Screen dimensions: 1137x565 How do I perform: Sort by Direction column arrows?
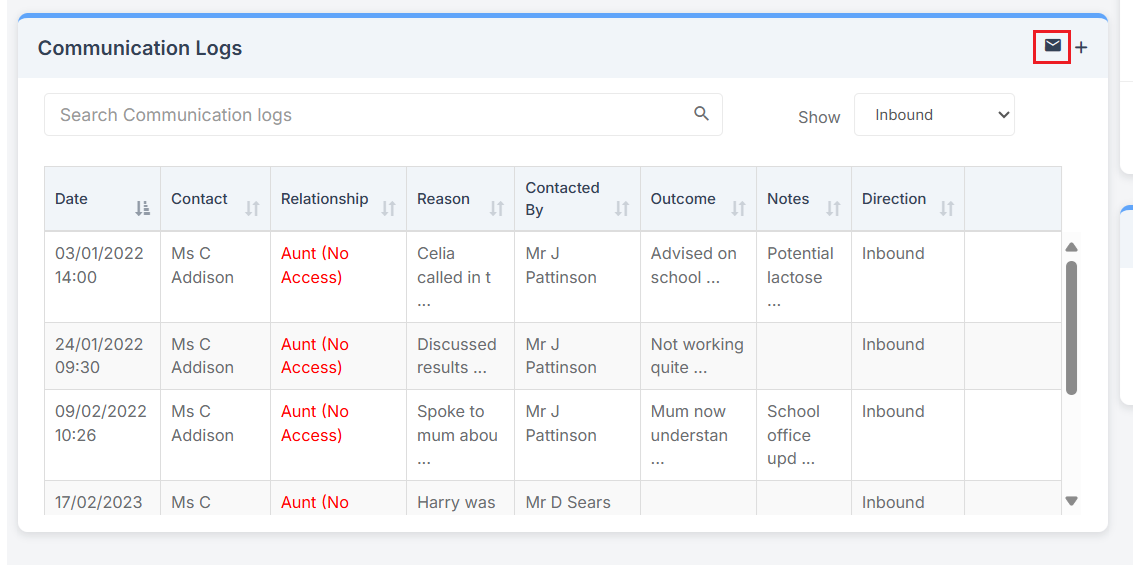click(947, 209)
